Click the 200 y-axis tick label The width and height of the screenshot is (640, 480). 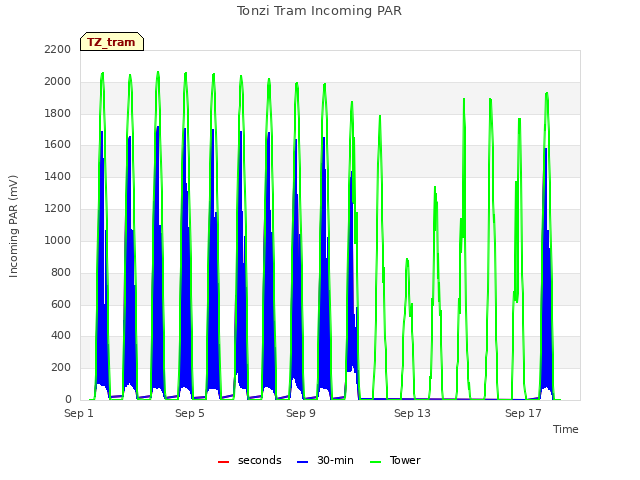[61, 367]
